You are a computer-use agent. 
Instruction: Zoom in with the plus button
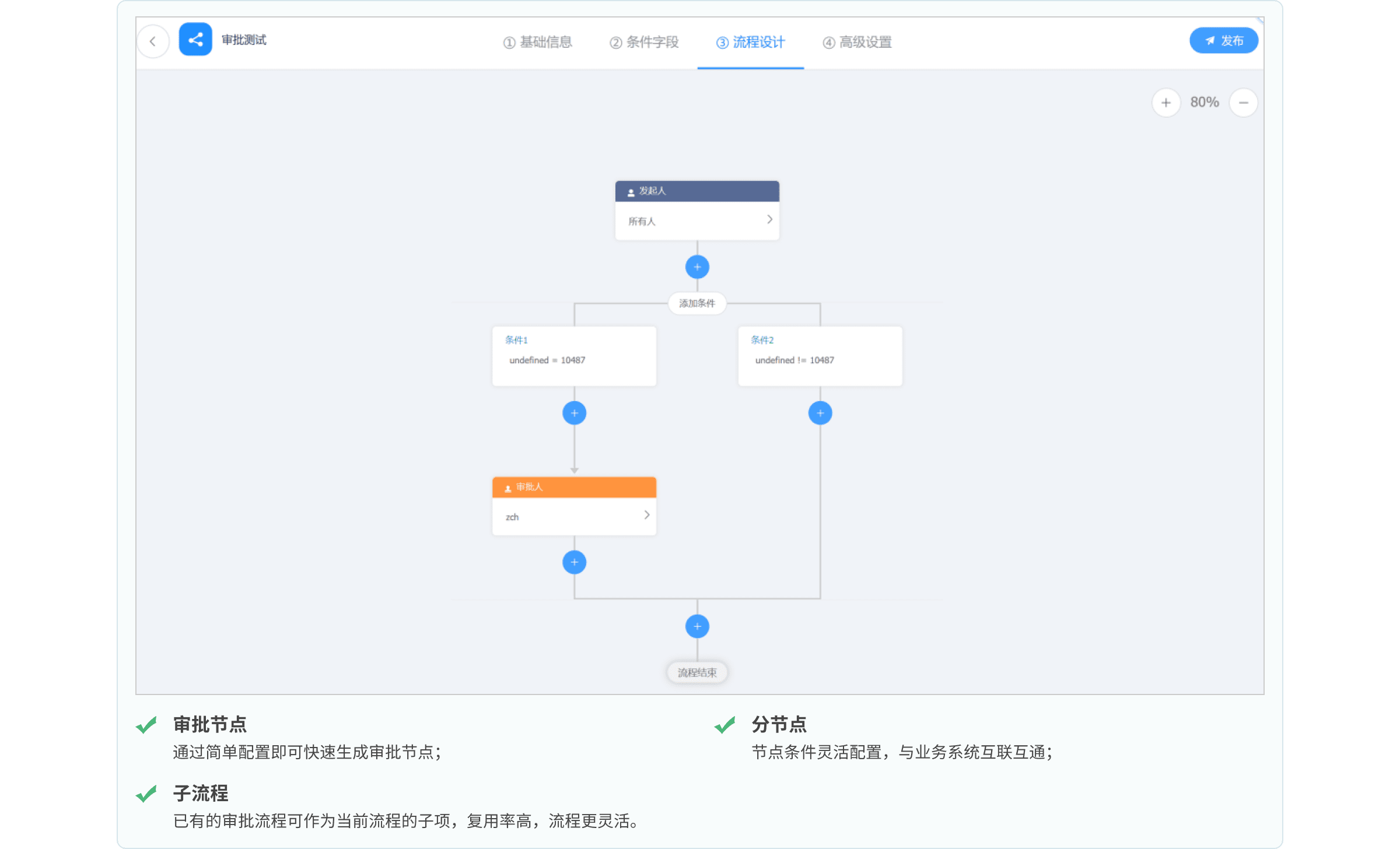[1165, 103]
